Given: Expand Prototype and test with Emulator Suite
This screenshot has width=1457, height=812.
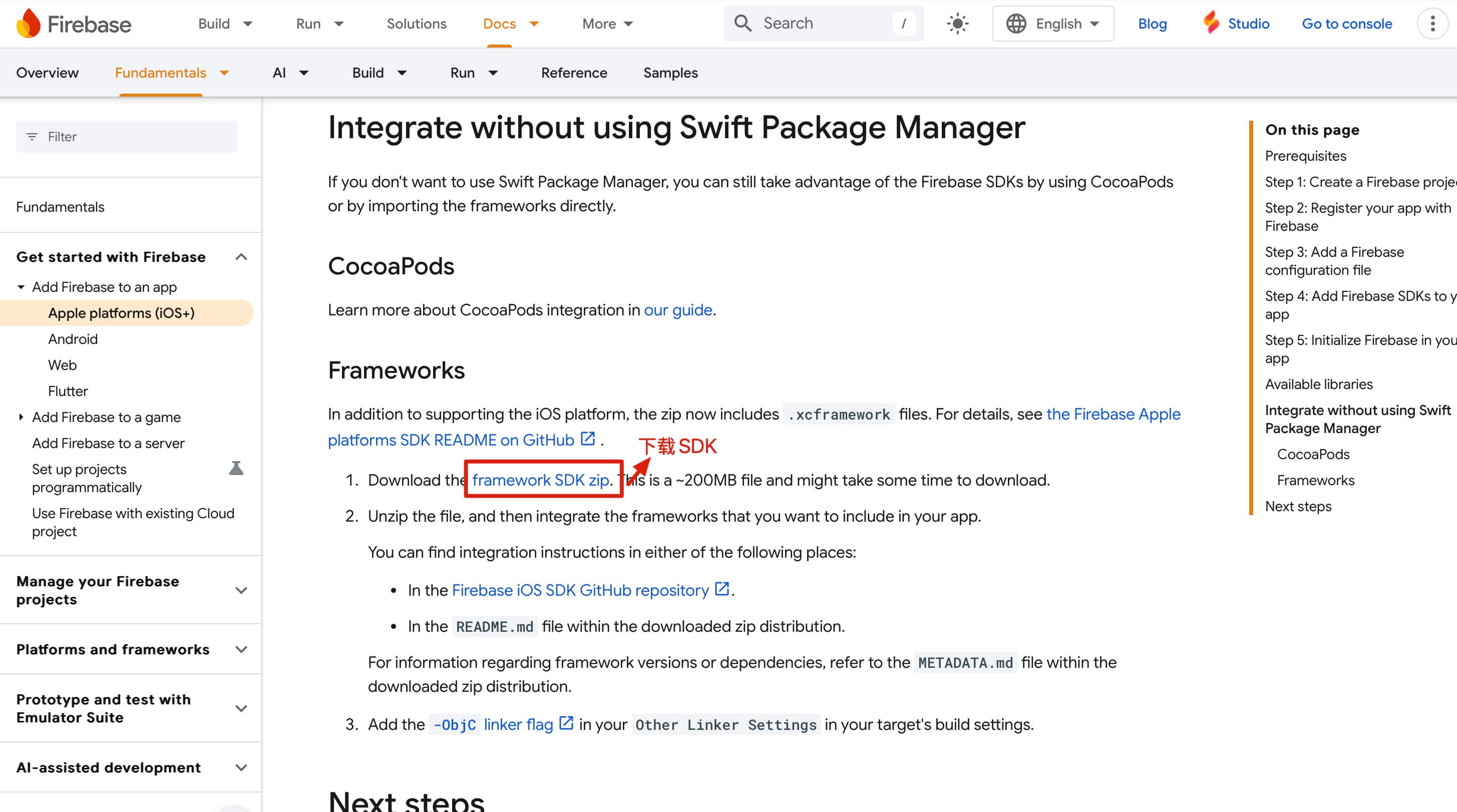Looking at the screenshot, I should 241,708.
